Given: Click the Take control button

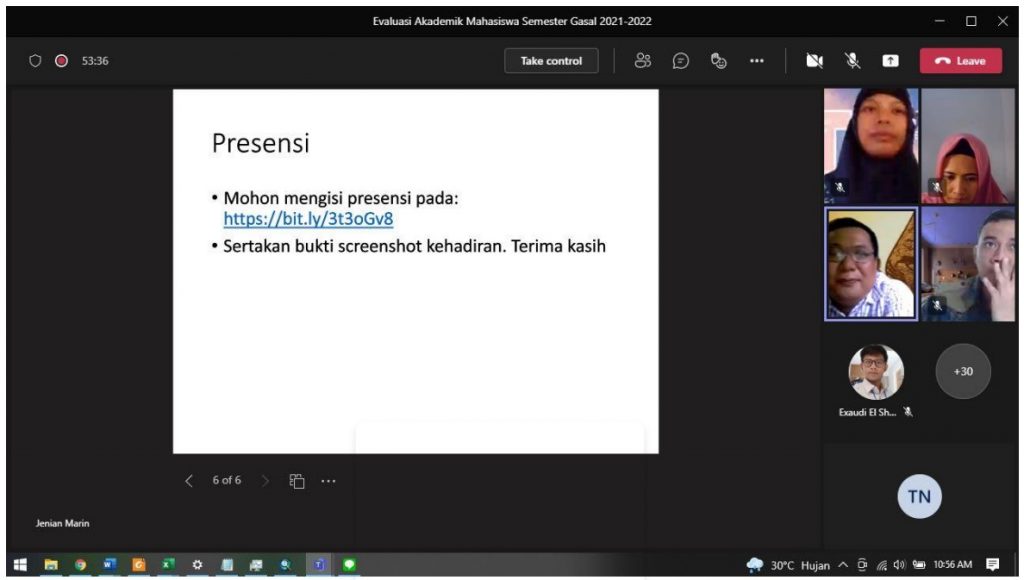Looking at the screenshot, I should pos(551,61).
